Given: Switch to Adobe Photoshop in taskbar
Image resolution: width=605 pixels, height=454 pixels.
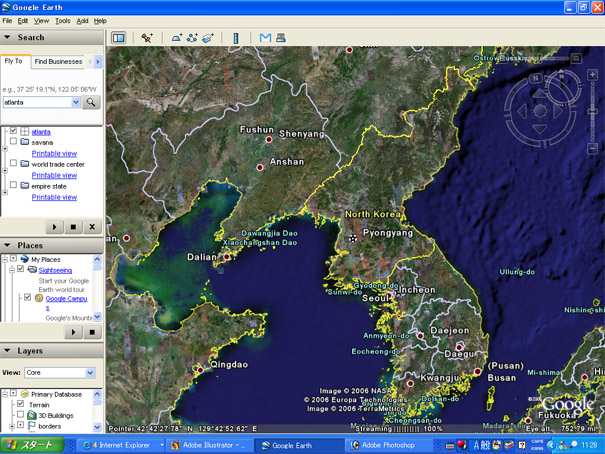Looking at the screenshot, I should pos(388,445).
